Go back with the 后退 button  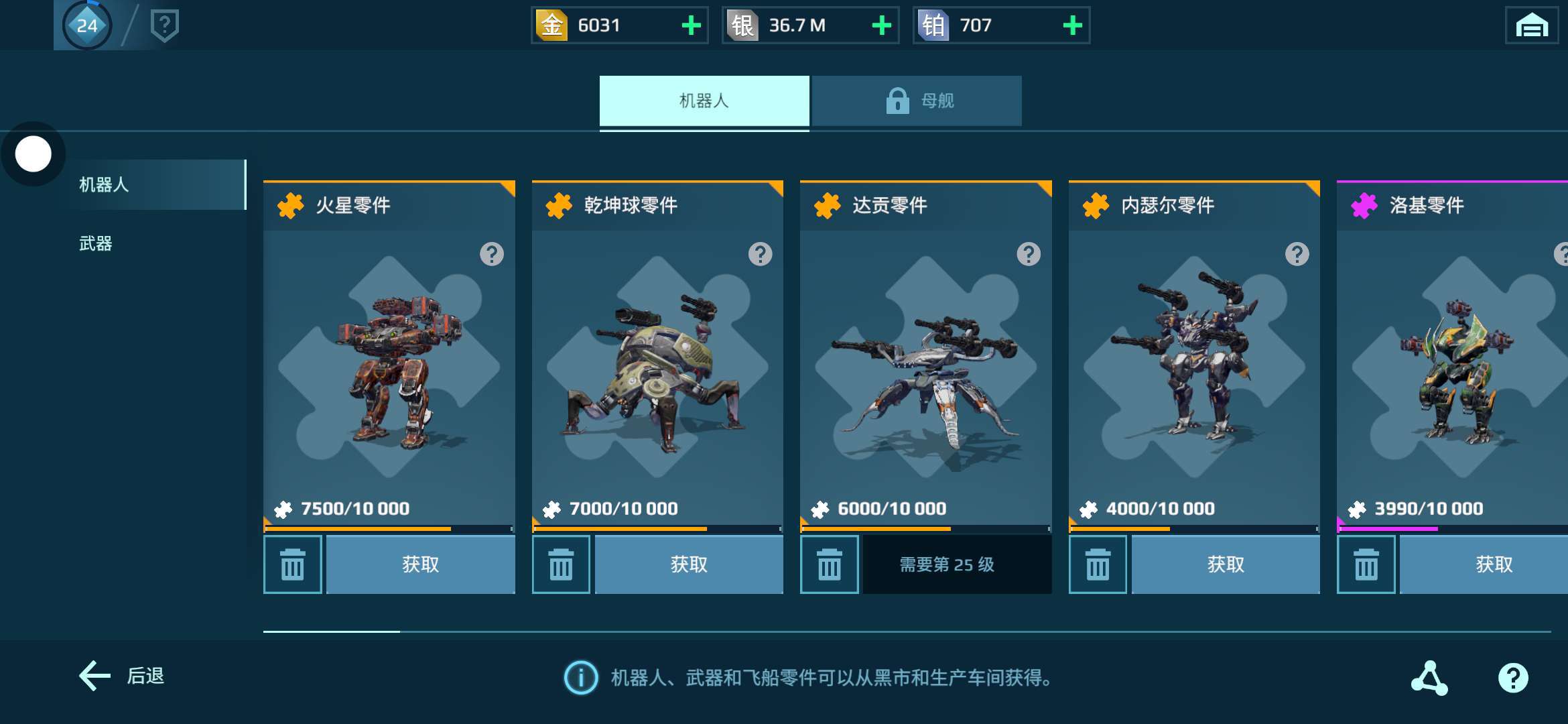click(122, 676)
